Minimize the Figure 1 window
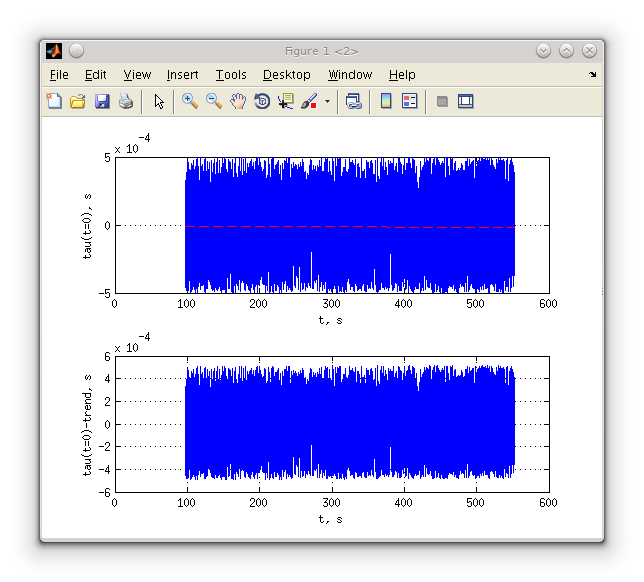Viewport: 644px width, 582px height. 543,51
